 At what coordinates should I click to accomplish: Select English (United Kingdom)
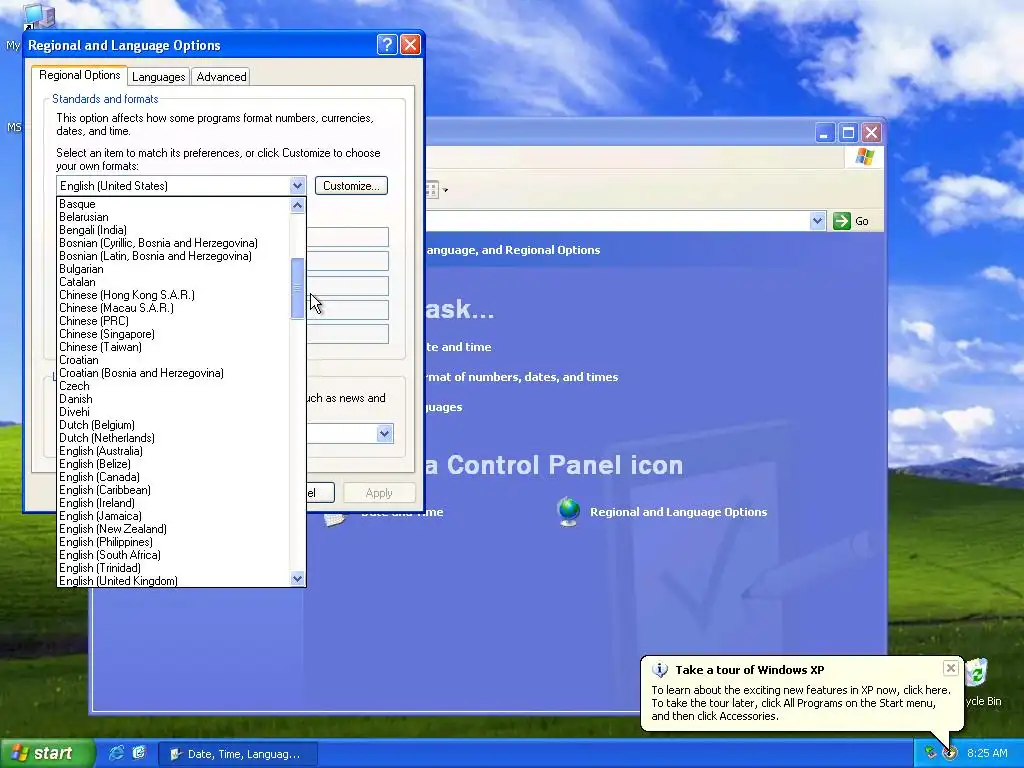tap(173, 581)
